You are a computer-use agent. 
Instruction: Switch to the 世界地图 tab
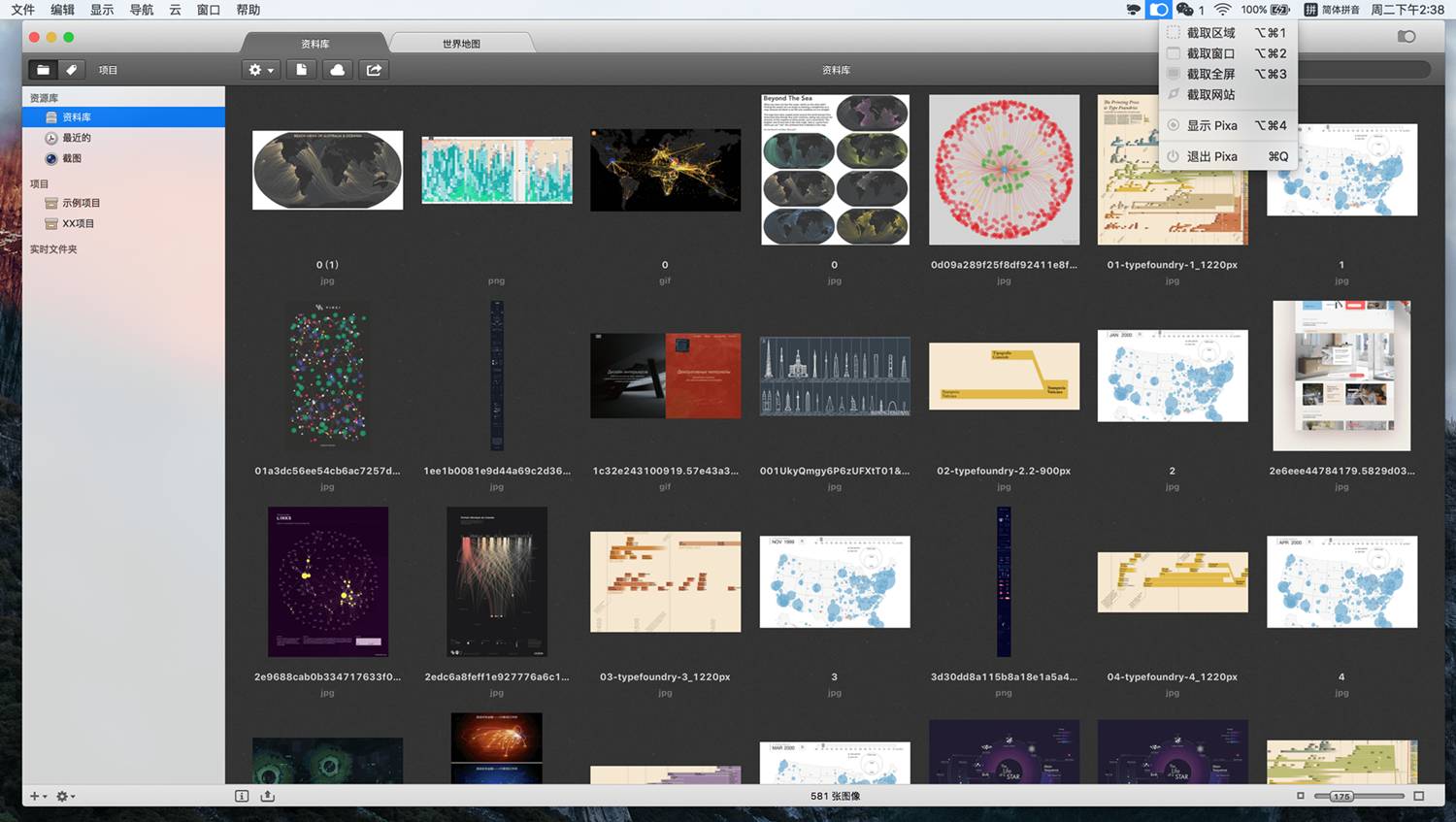pyautogui.click(x=461, y=44)
